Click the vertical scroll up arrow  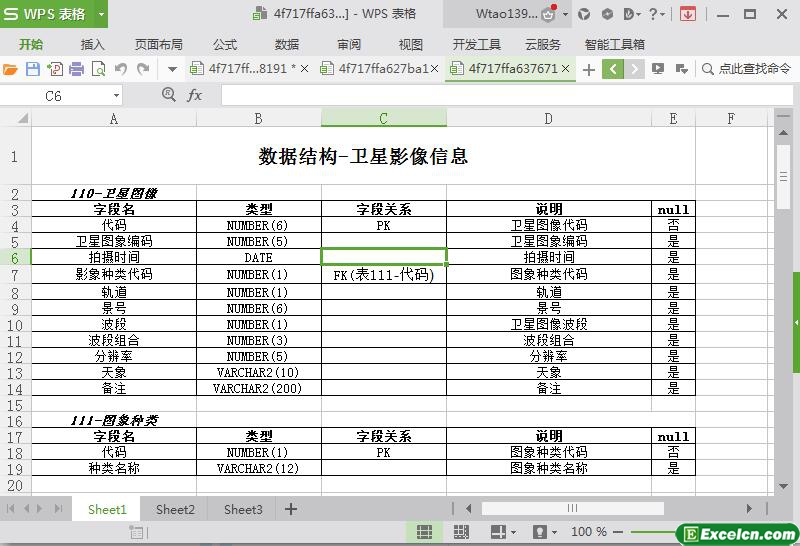coord(783,133)
